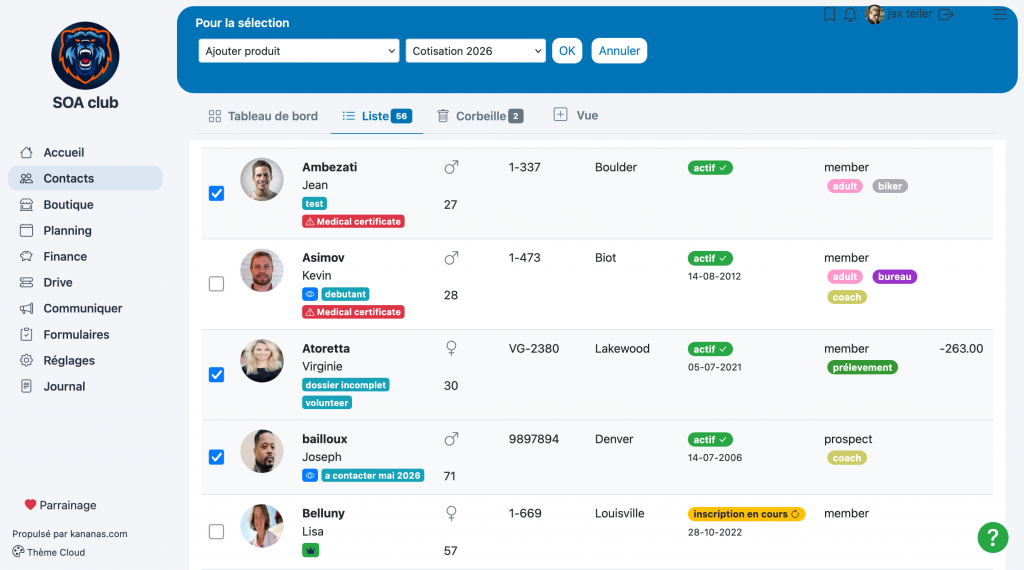
Task: Open Atoretta Virginie's profile photo
Action: pos(262,360)
